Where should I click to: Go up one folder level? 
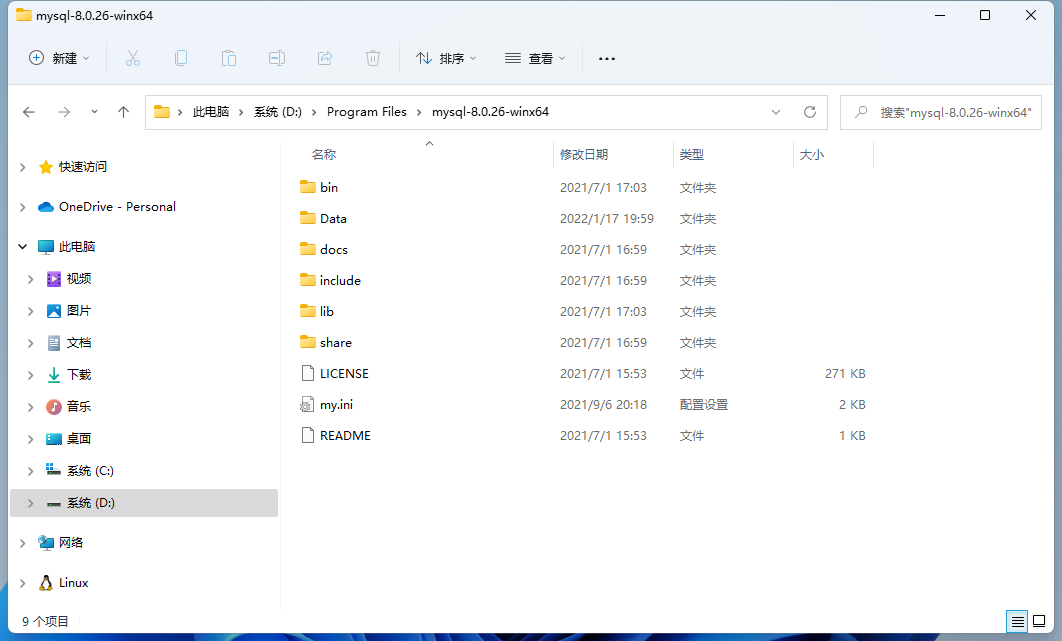pos(123,112)
